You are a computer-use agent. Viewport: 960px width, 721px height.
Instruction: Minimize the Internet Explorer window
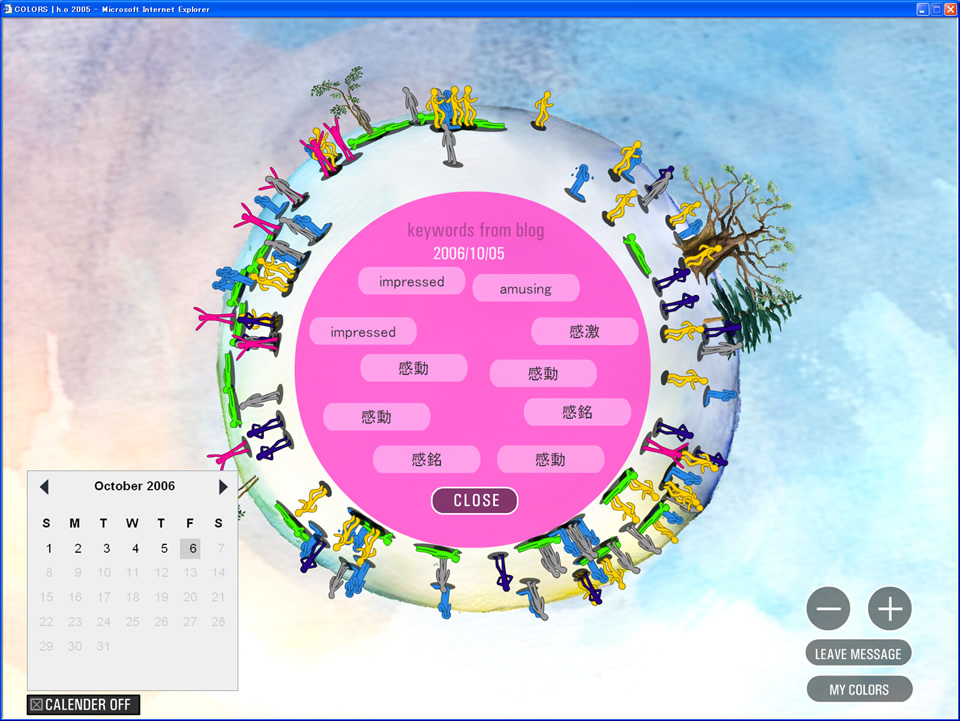click(x=923, y=9)
